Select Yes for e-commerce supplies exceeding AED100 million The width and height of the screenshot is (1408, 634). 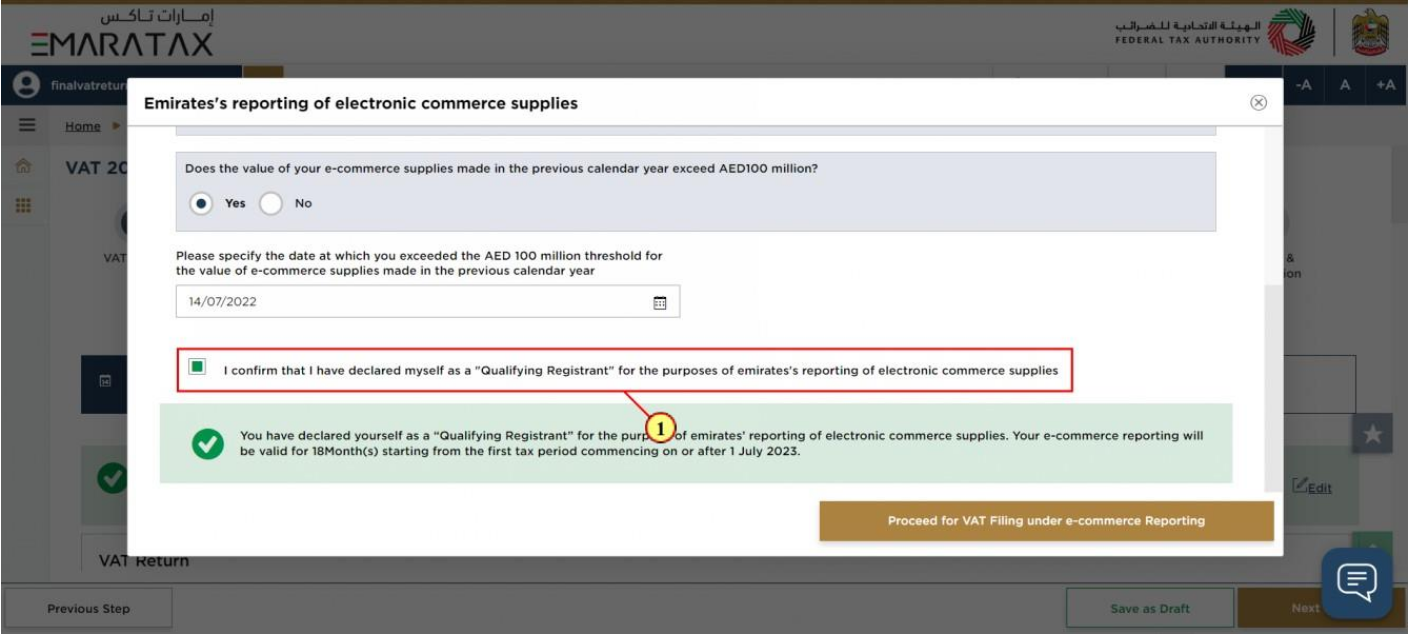(x=202, y=203)
